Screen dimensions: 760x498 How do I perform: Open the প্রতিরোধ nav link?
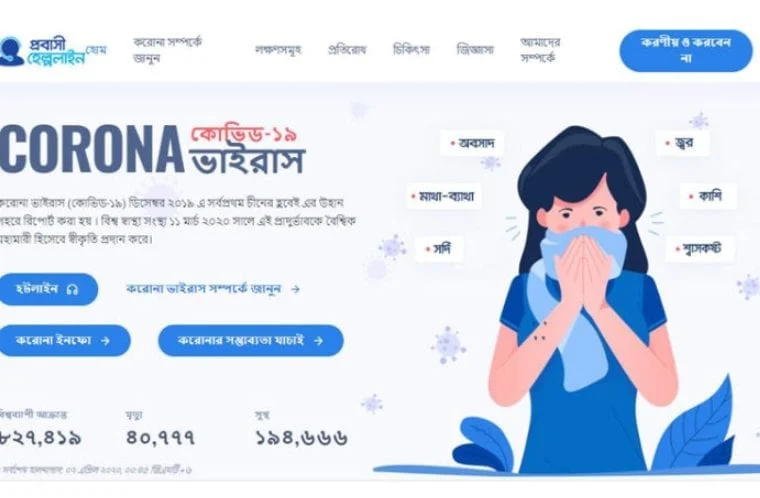347,49
